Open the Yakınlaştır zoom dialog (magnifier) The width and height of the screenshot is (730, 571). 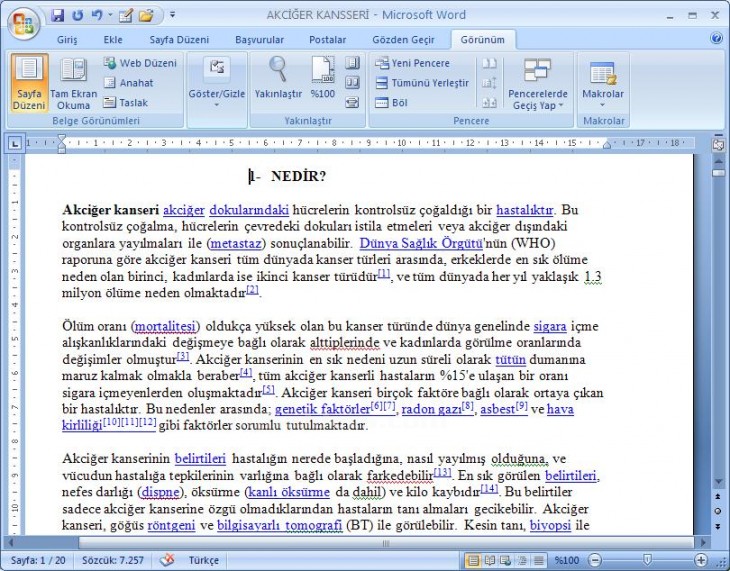click(x=278, y=78)
